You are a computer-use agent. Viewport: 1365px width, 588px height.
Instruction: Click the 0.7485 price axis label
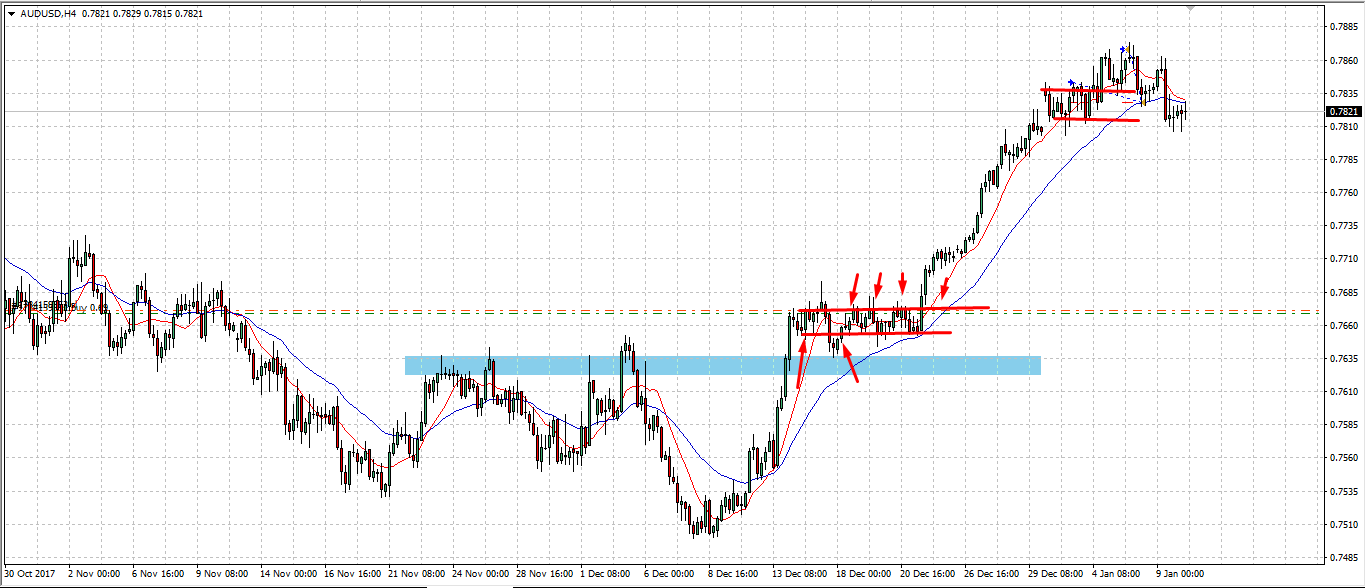pos(1346,557)
